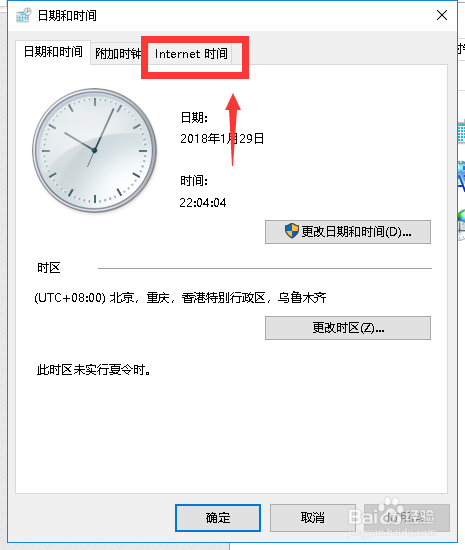Viewport: 465px width, 550px height.
Task: Click the 时区 section heading
Action: (49, 268)
